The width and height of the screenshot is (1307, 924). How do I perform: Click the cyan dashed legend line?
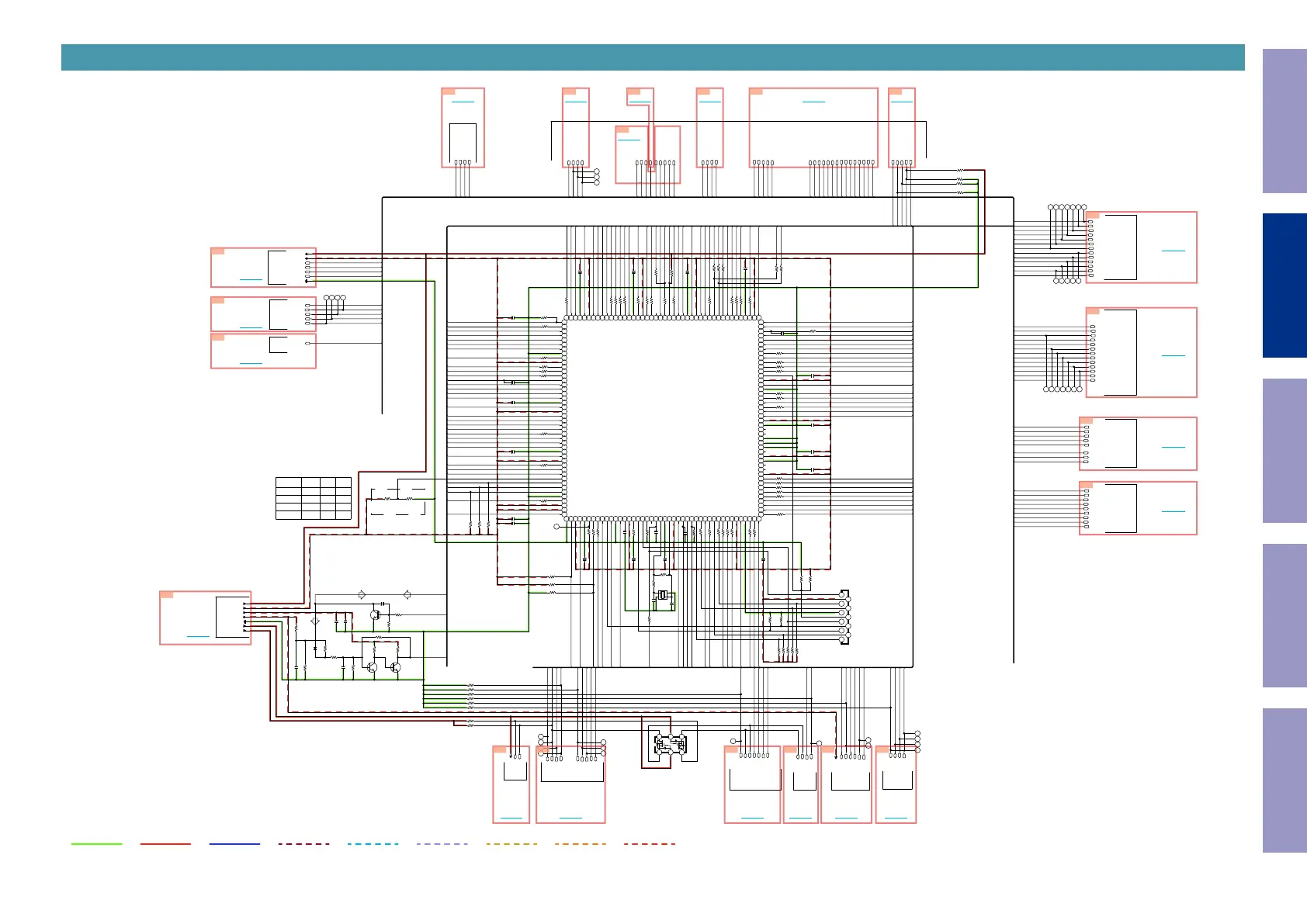coord(373,844)
